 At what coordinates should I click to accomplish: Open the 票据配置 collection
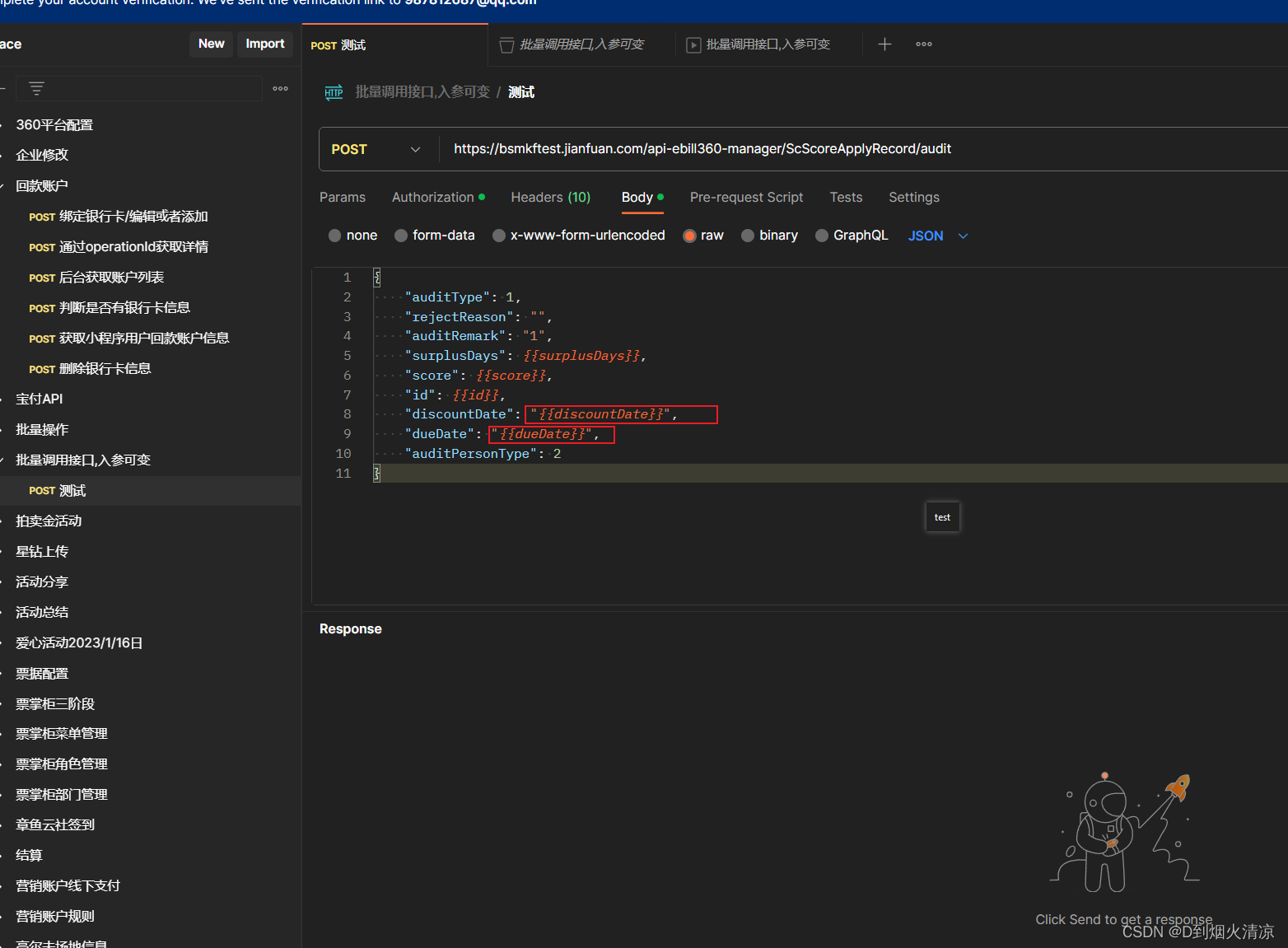(x=42, y=674)
